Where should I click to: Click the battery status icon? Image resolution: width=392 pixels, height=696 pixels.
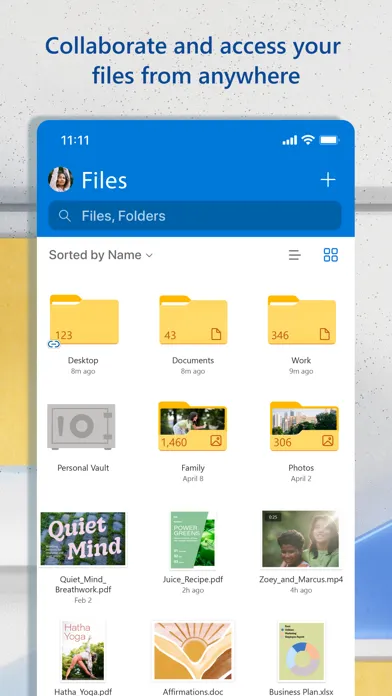[x=329, y=140]
